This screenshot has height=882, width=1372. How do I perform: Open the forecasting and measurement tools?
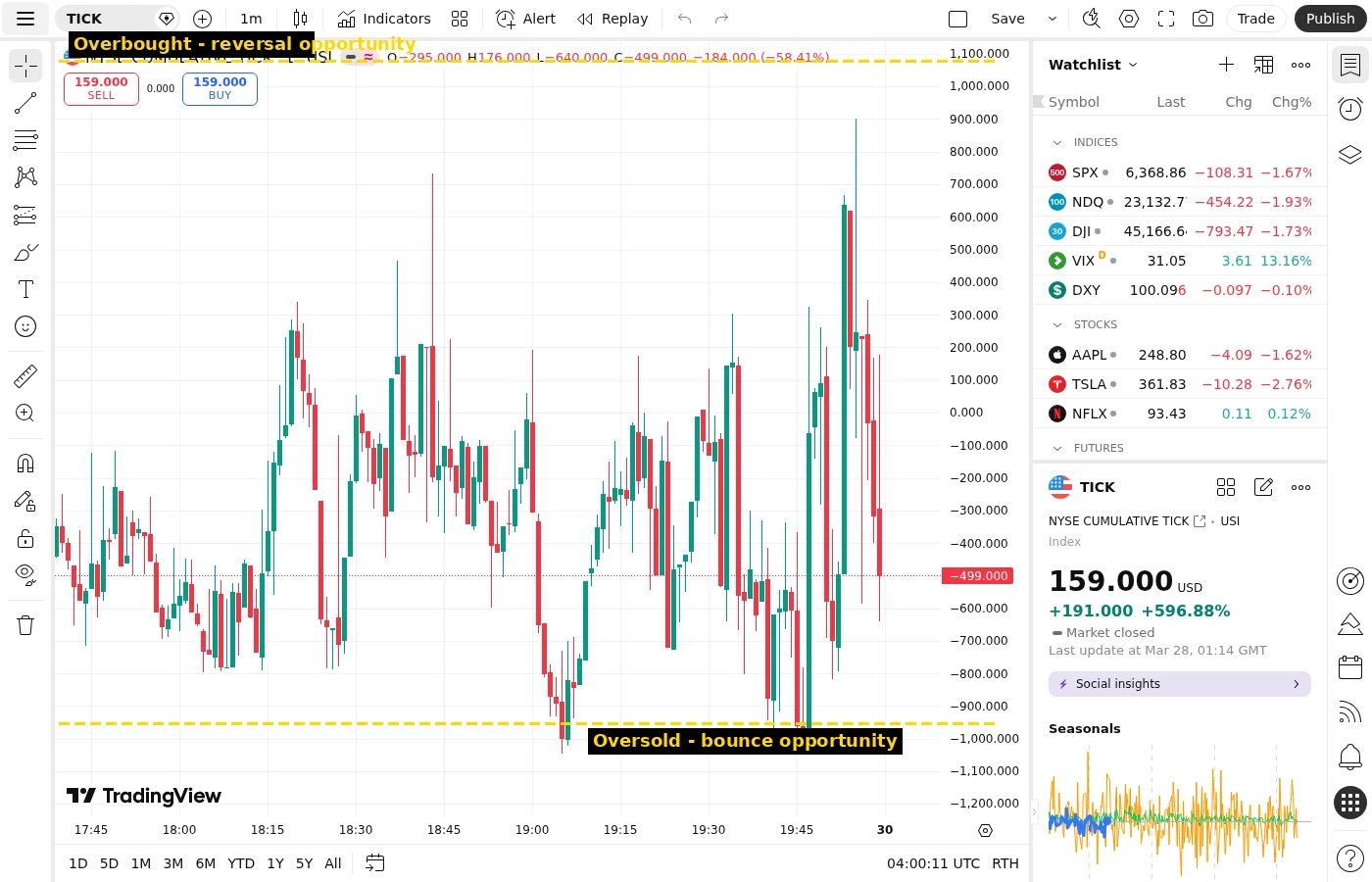coord(25,215)
